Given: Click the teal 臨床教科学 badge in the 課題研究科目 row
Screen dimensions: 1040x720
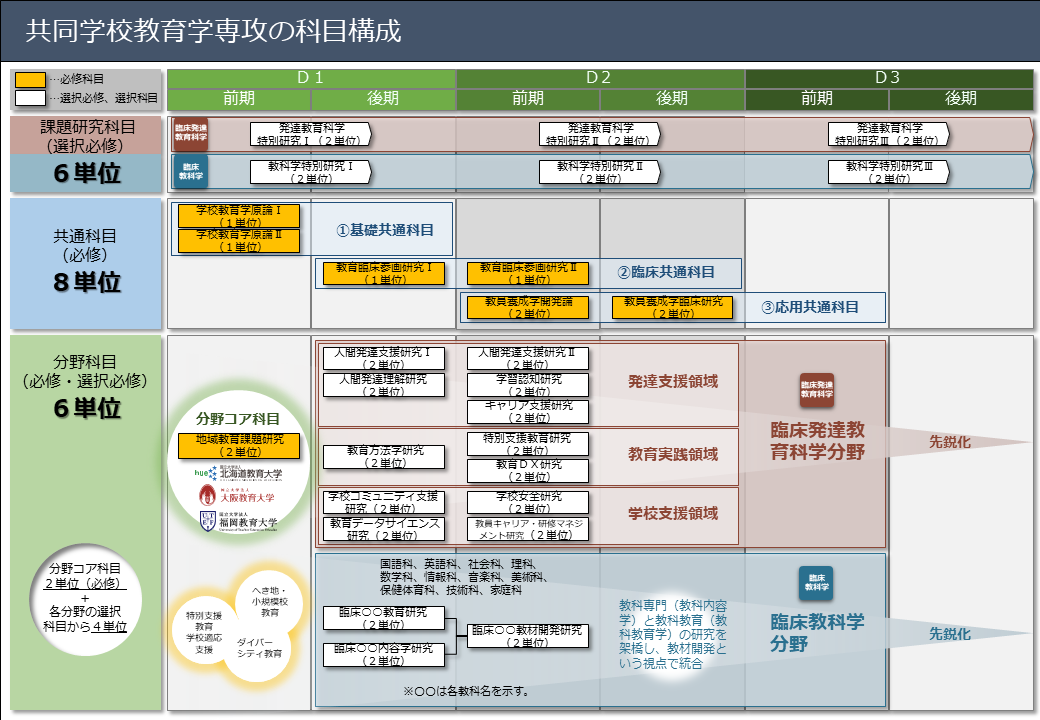Looking at the screenshot, I should 191,172.
